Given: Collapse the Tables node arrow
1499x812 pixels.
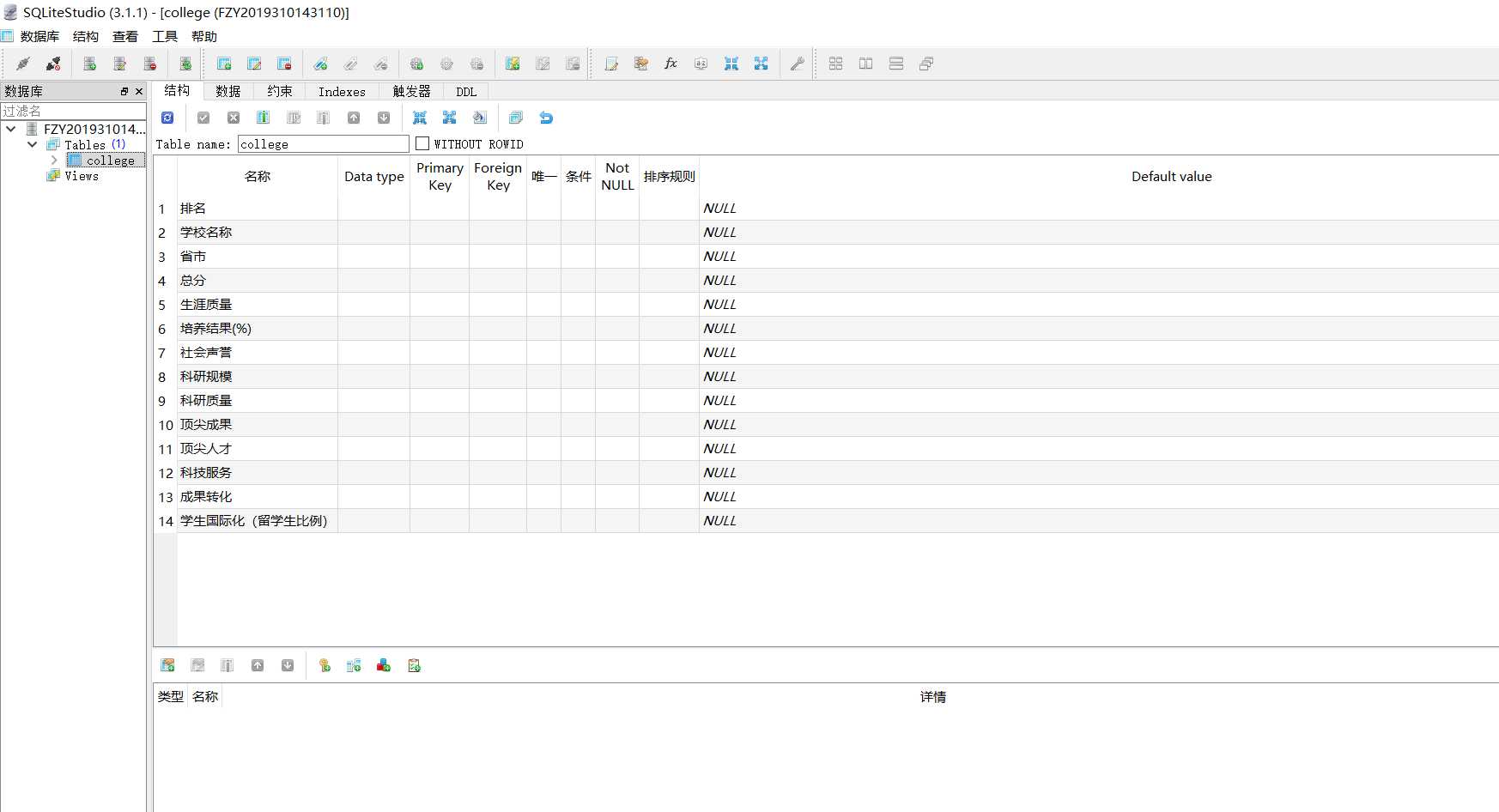Looking at the screenshot, I should pos(33,144).
